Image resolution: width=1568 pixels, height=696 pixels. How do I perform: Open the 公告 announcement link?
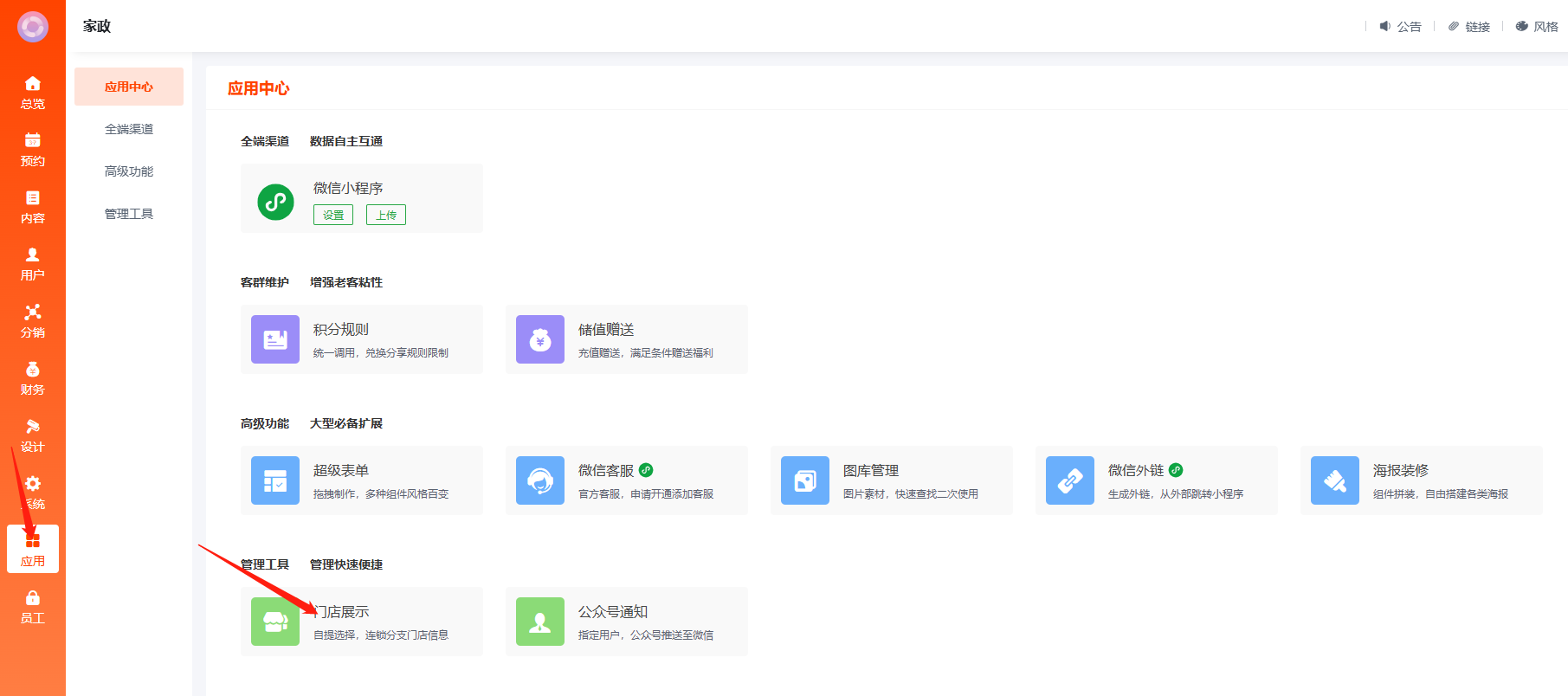coord(1401,27)
